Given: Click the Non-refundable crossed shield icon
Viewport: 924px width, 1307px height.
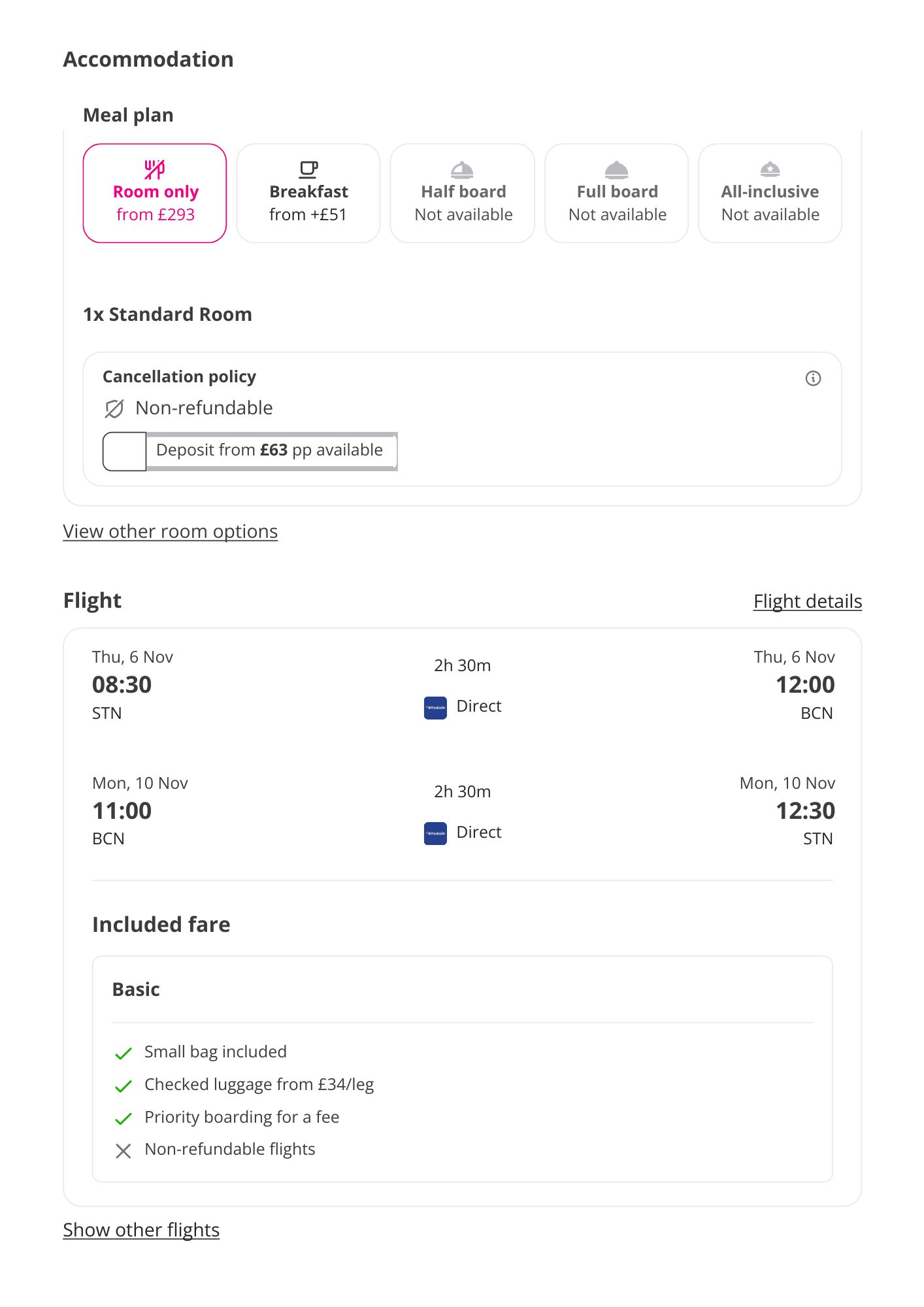Looking at the screenshot, I should tap(114, 409).
